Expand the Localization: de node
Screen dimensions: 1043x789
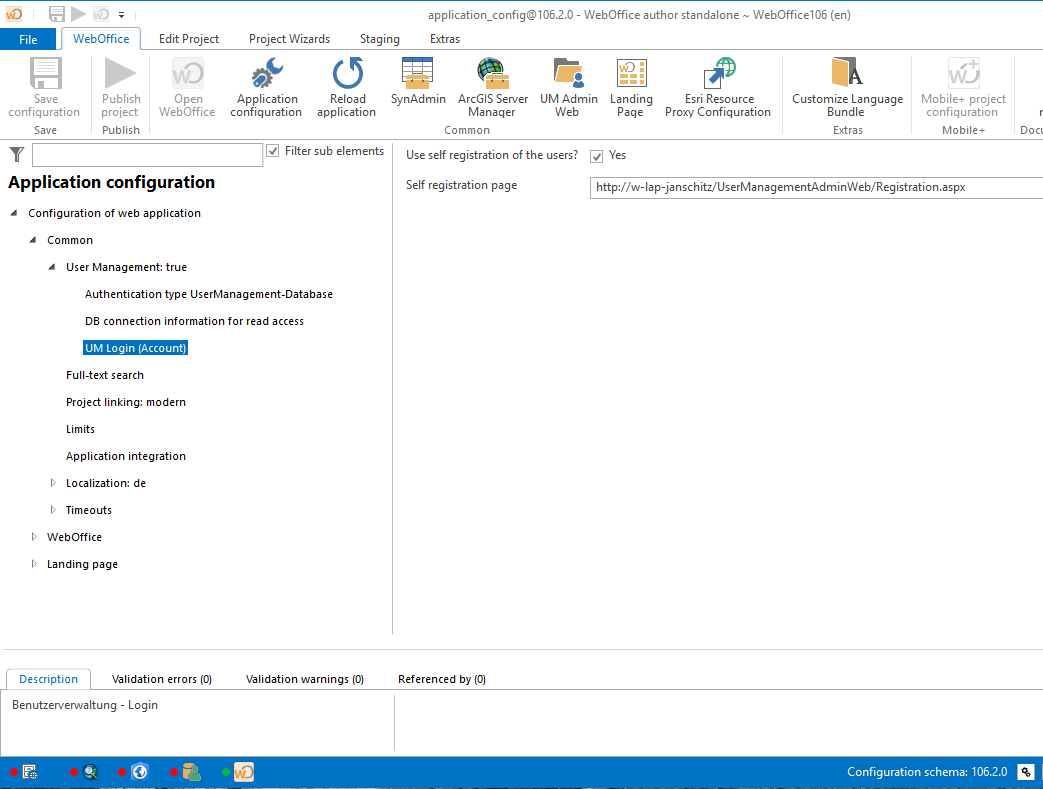54,483
